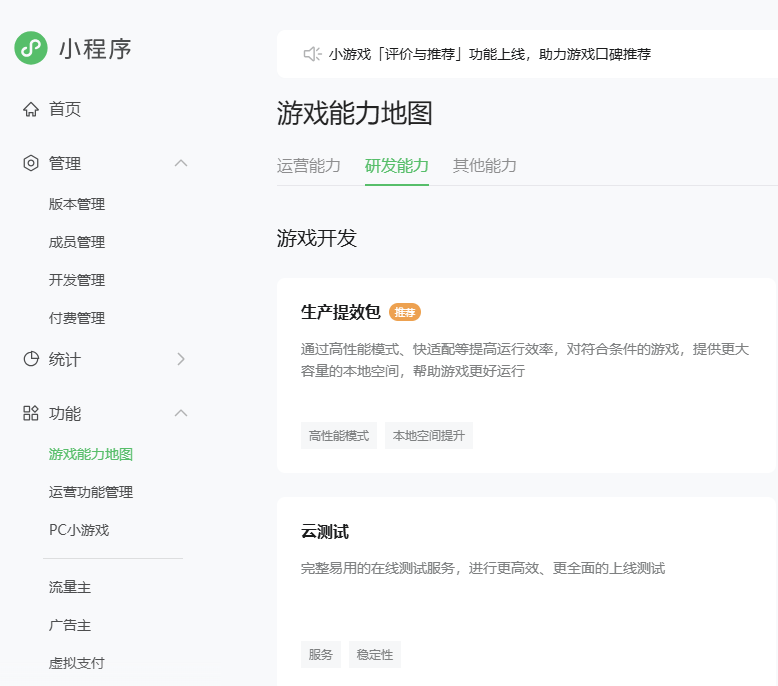Switch to the 运营能力 tab
The image size is (778, 686).
[x=309, y=166]
